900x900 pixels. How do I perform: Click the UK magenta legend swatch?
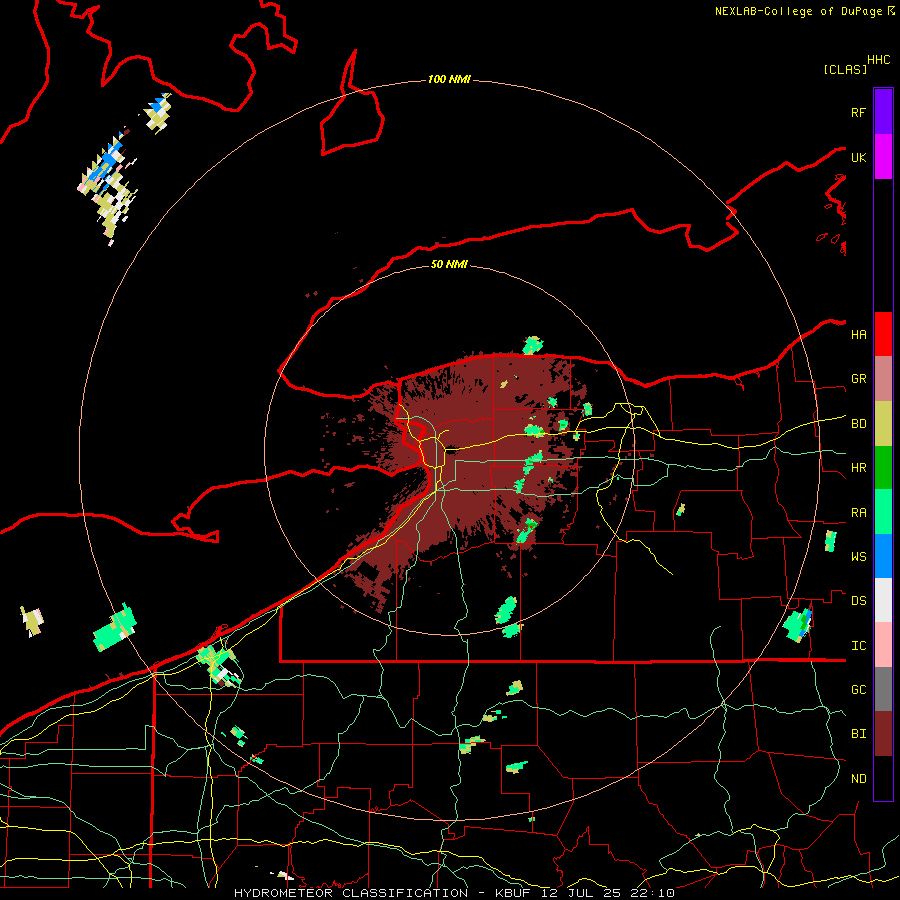point(883,156)
